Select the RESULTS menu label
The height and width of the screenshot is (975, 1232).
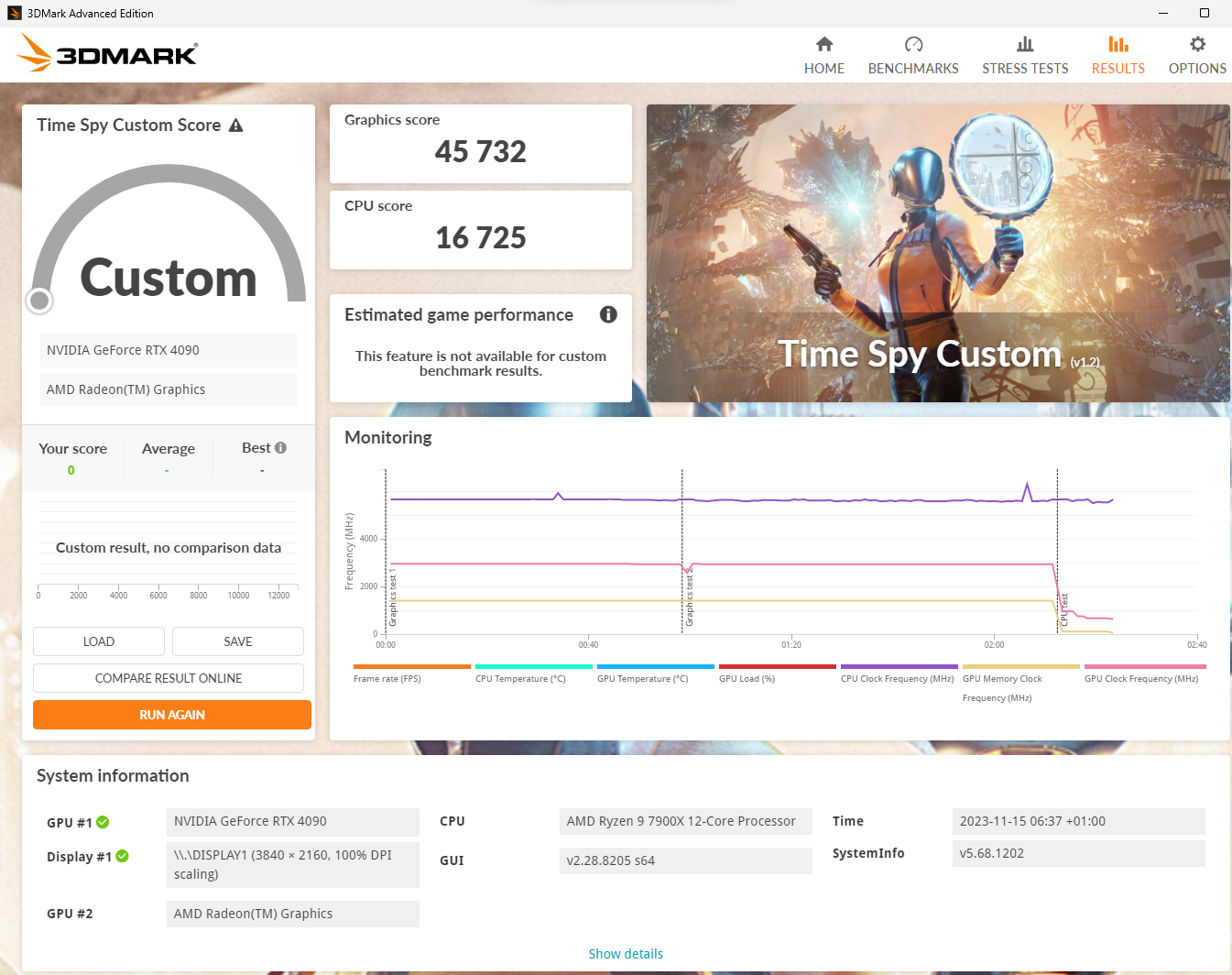[x=1118, y=69]
